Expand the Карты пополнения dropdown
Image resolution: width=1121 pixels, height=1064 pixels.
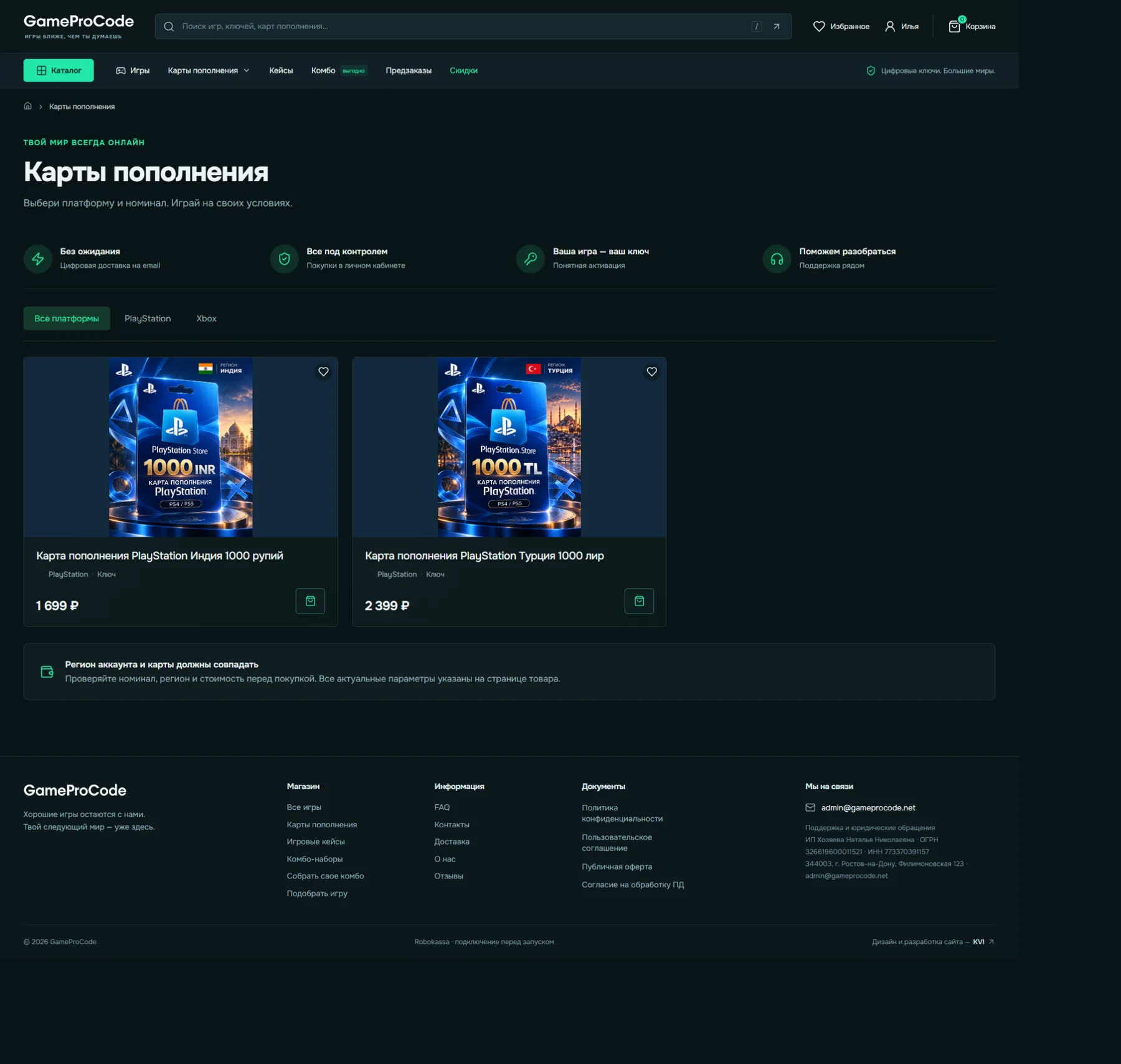point(209,70)
